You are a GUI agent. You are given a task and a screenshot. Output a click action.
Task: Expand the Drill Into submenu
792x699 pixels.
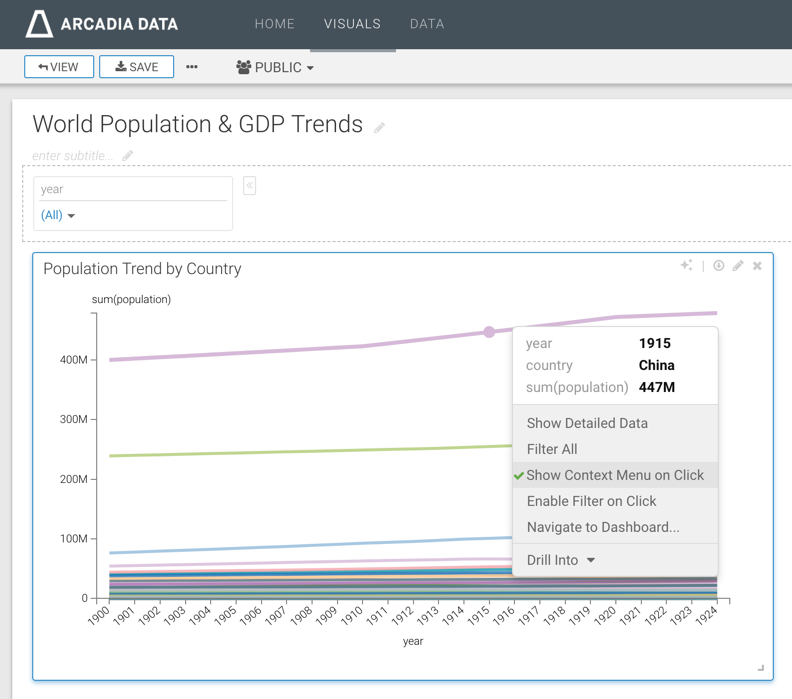561,560
